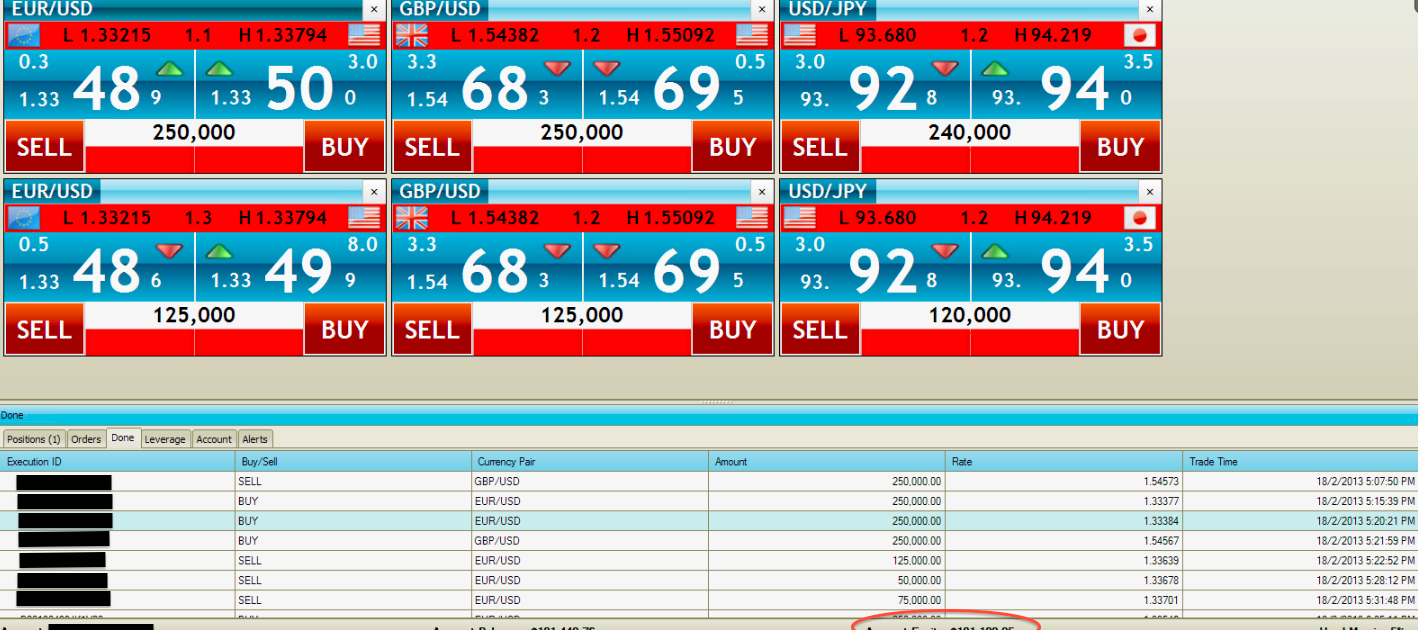
Task: Click the UK flag in the top GBP/USD tile
Action: pos(411,36)
